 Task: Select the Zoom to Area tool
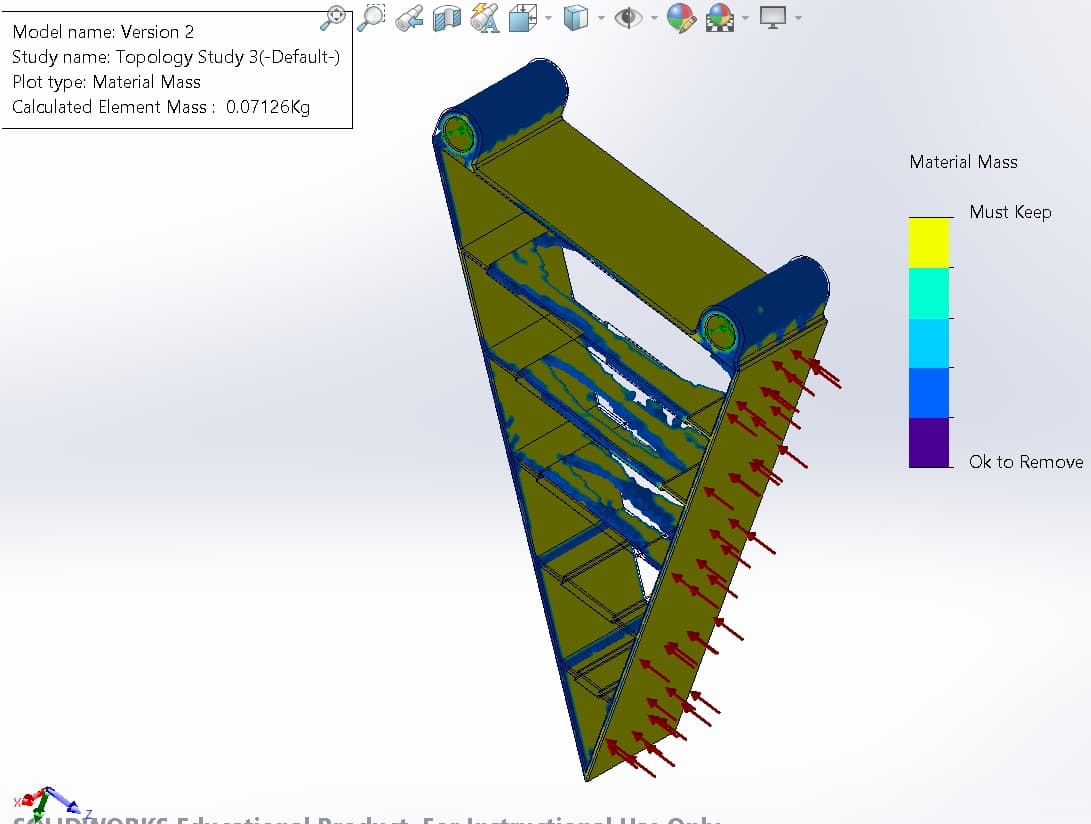point(372,17)
